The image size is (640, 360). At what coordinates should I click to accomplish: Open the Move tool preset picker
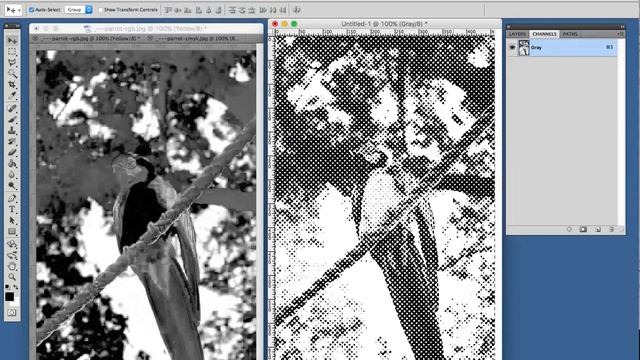pos(13,9)
